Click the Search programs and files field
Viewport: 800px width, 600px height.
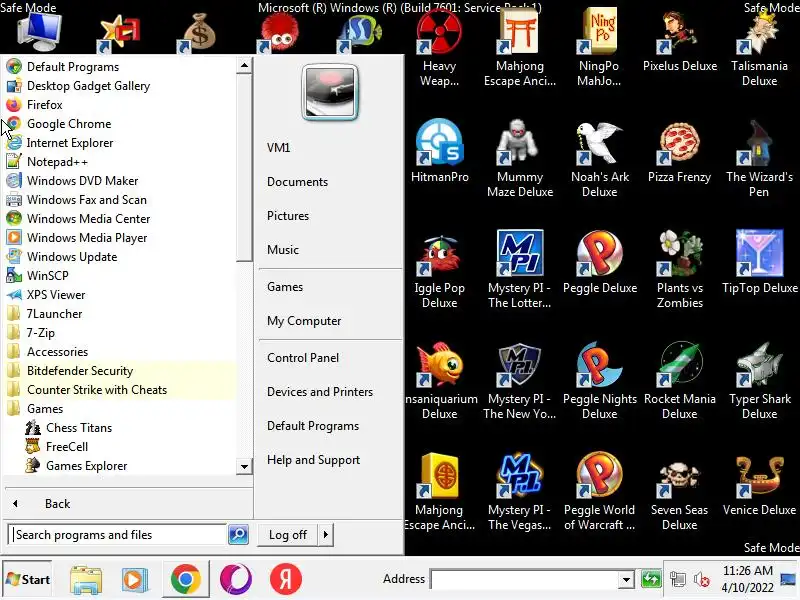click(x=117, y=535)
